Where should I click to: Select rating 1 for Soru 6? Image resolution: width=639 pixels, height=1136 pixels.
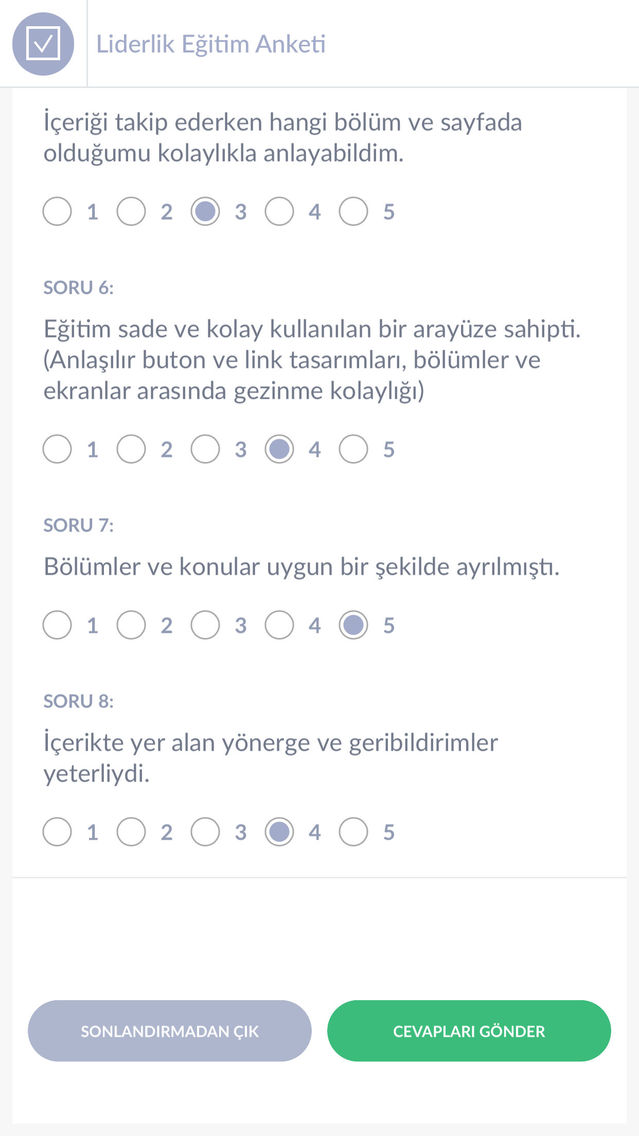click(x=58, y=450)
